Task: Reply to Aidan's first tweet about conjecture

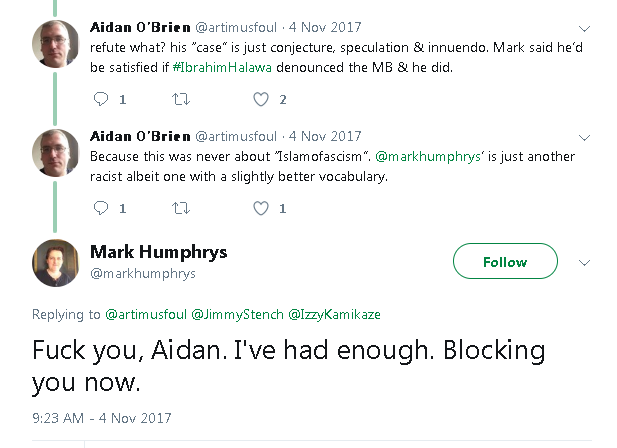Action: pos(100,99)
